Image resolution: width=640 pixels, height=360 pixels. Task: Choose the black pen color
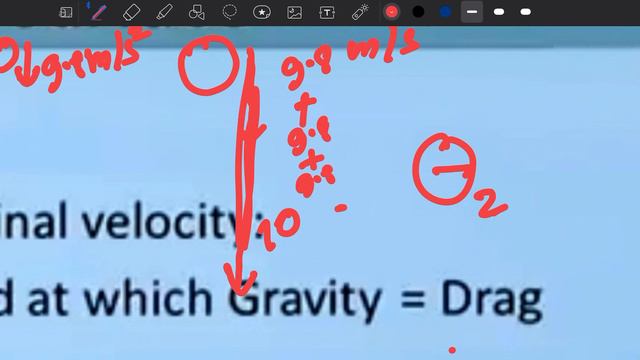[418, 12]
